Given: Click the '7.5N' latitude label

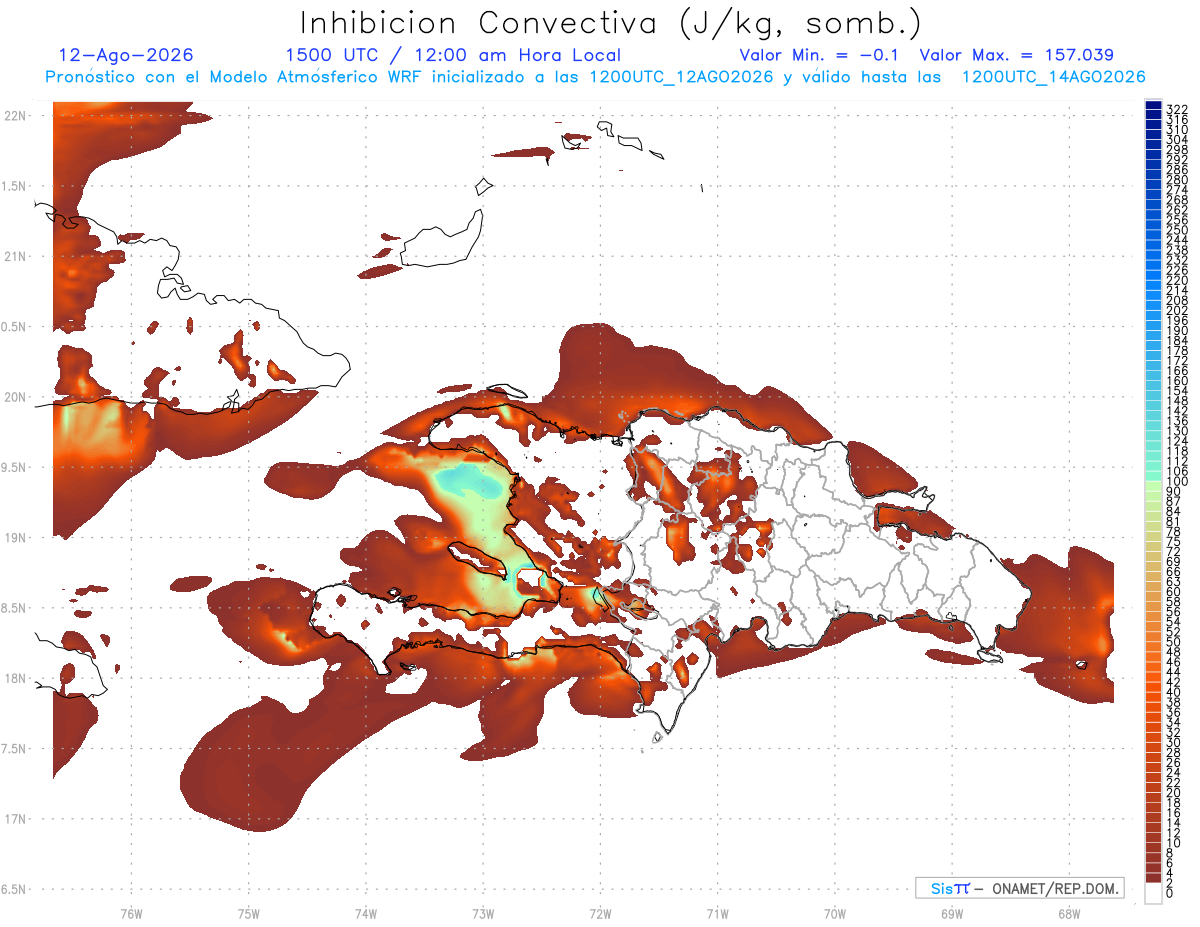Looking at the screenshot, I should [14, 749].
